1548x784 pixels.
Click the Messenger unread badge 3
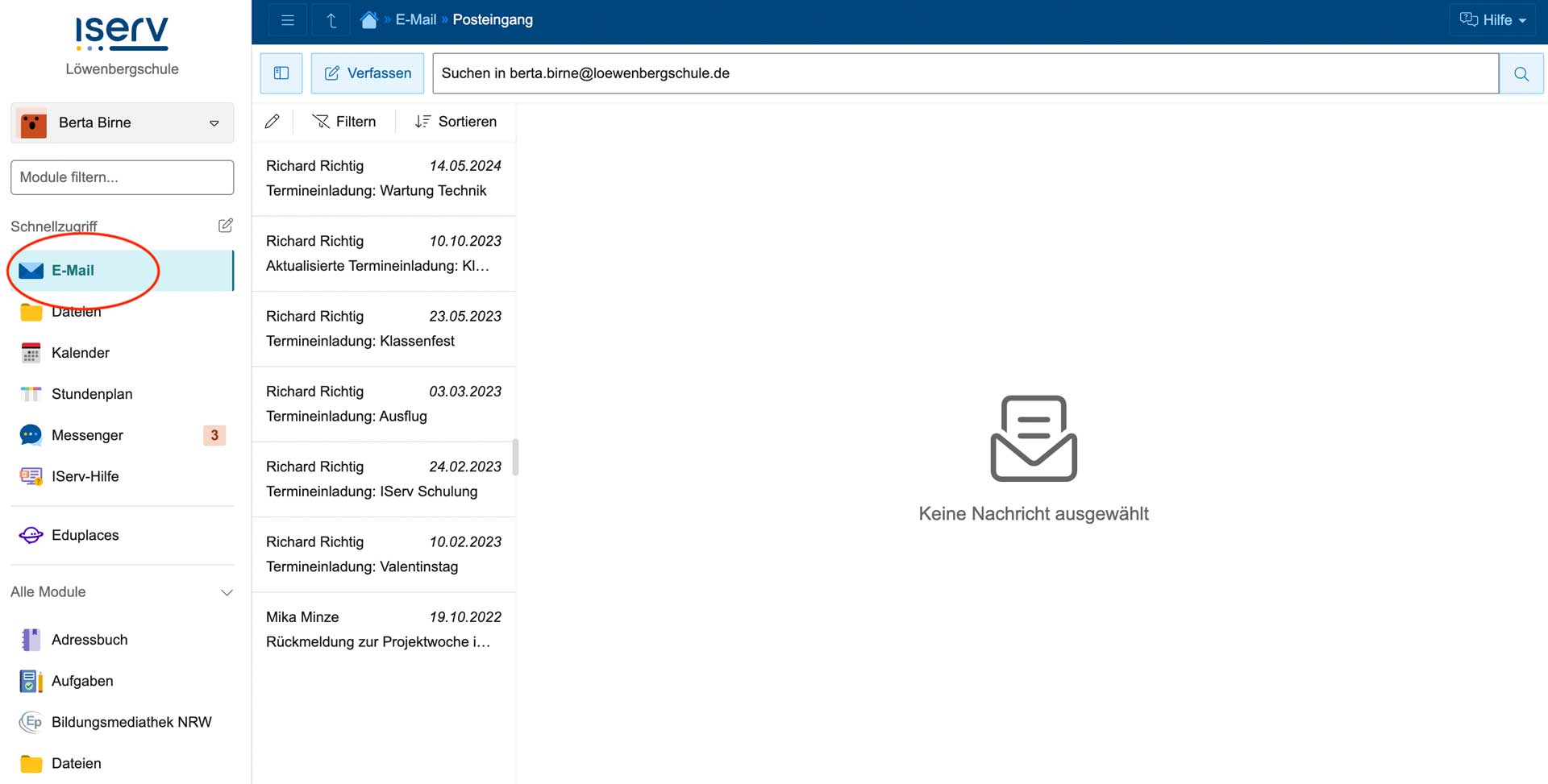point(214,435)
